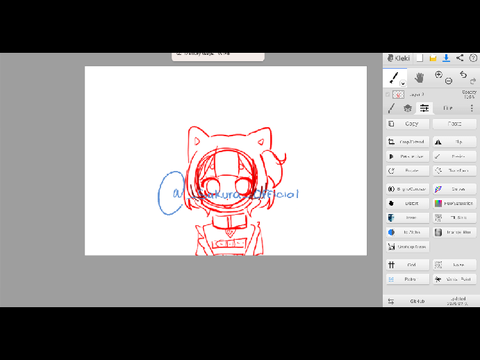Select the Edit filters sliders tab
Image resolution: width=480 pixels, height=360 pixels.
tap(424, 108)
